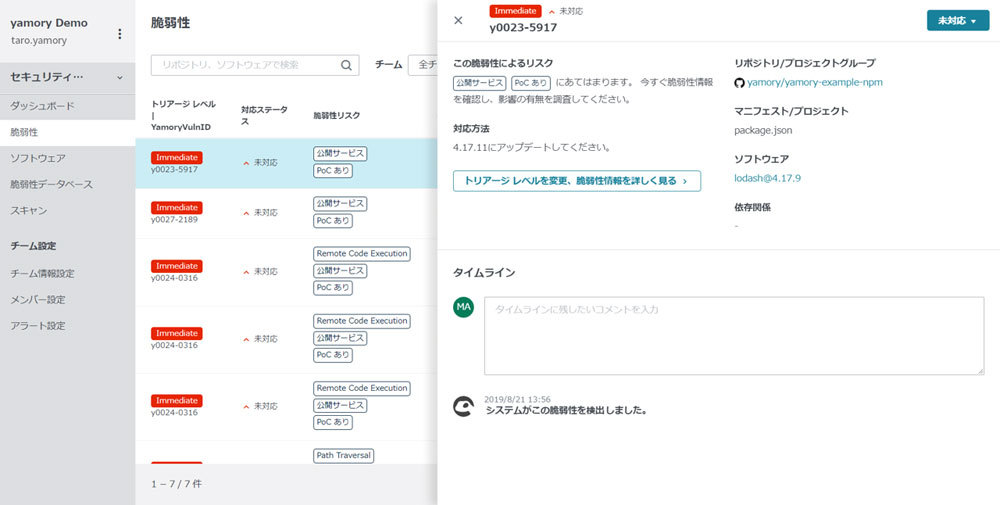This screenshot has height=505, width=1000.
Task: Select スキャン from the sidebar
Action: tap(28, 211)
